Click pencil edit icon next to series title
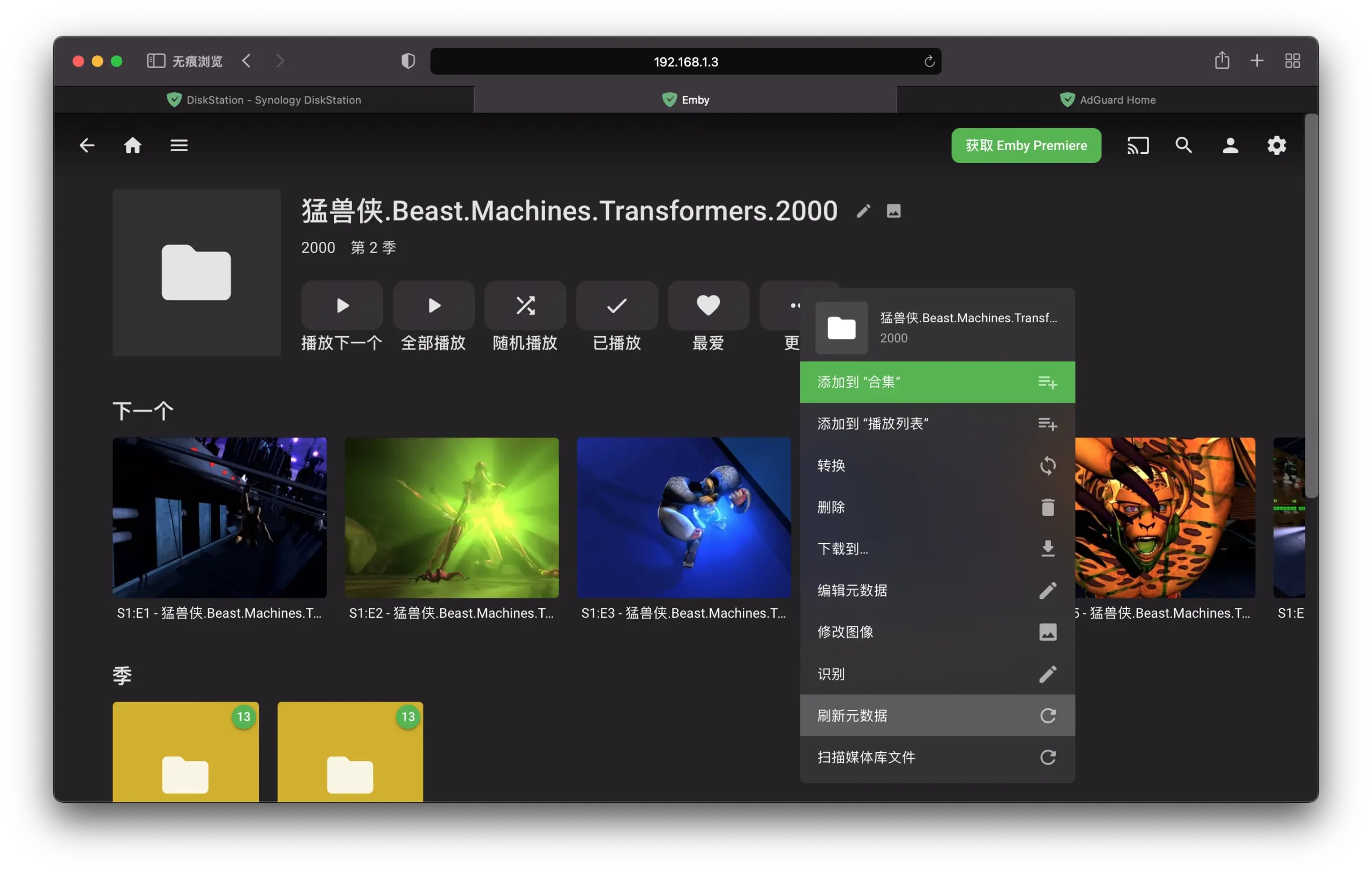 863,211
